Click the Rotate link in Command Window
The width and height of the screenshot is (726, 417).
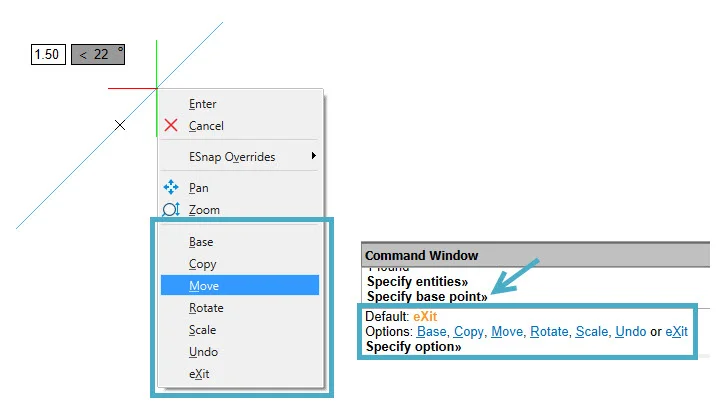pyautogui.click(x=550, y=331)
